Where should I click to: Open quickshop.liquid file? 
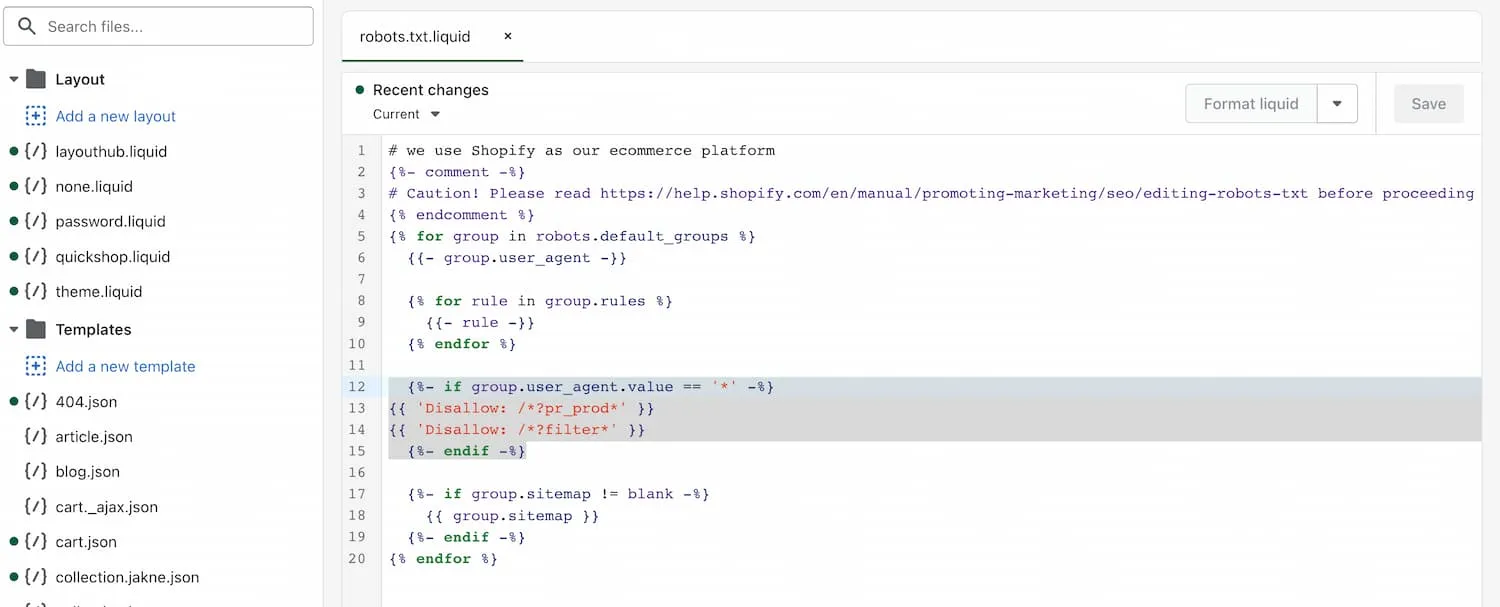pyautogui.click(x=113, y=256)
